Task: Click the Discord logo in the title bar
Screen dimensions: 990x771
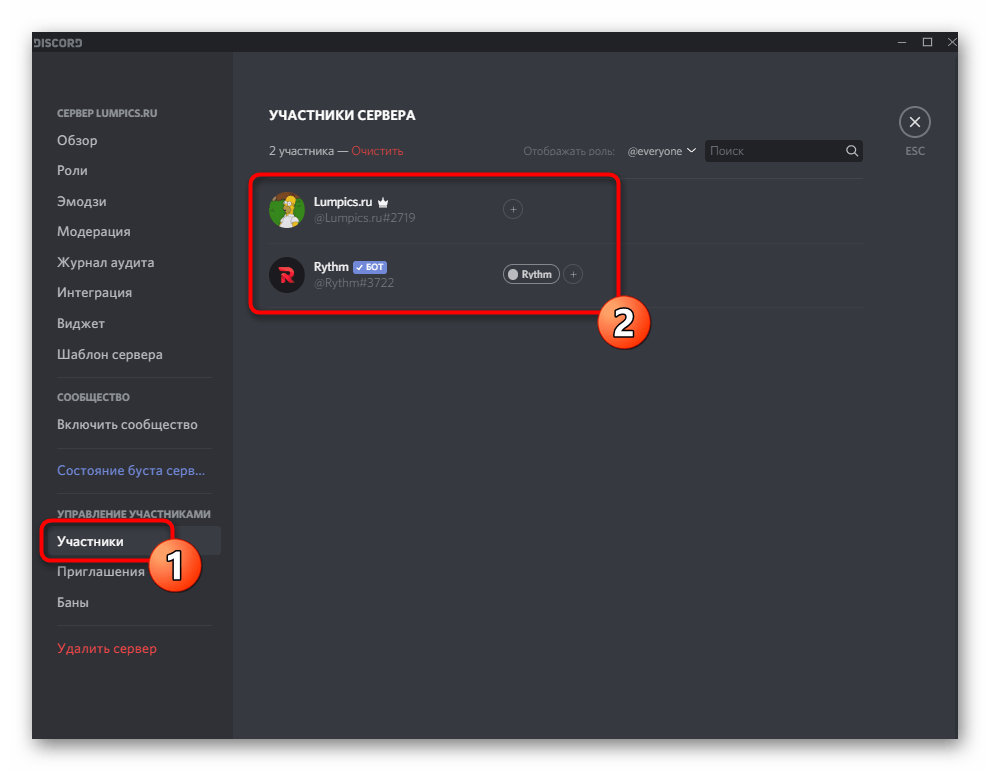Action: [x=57, y=42]
